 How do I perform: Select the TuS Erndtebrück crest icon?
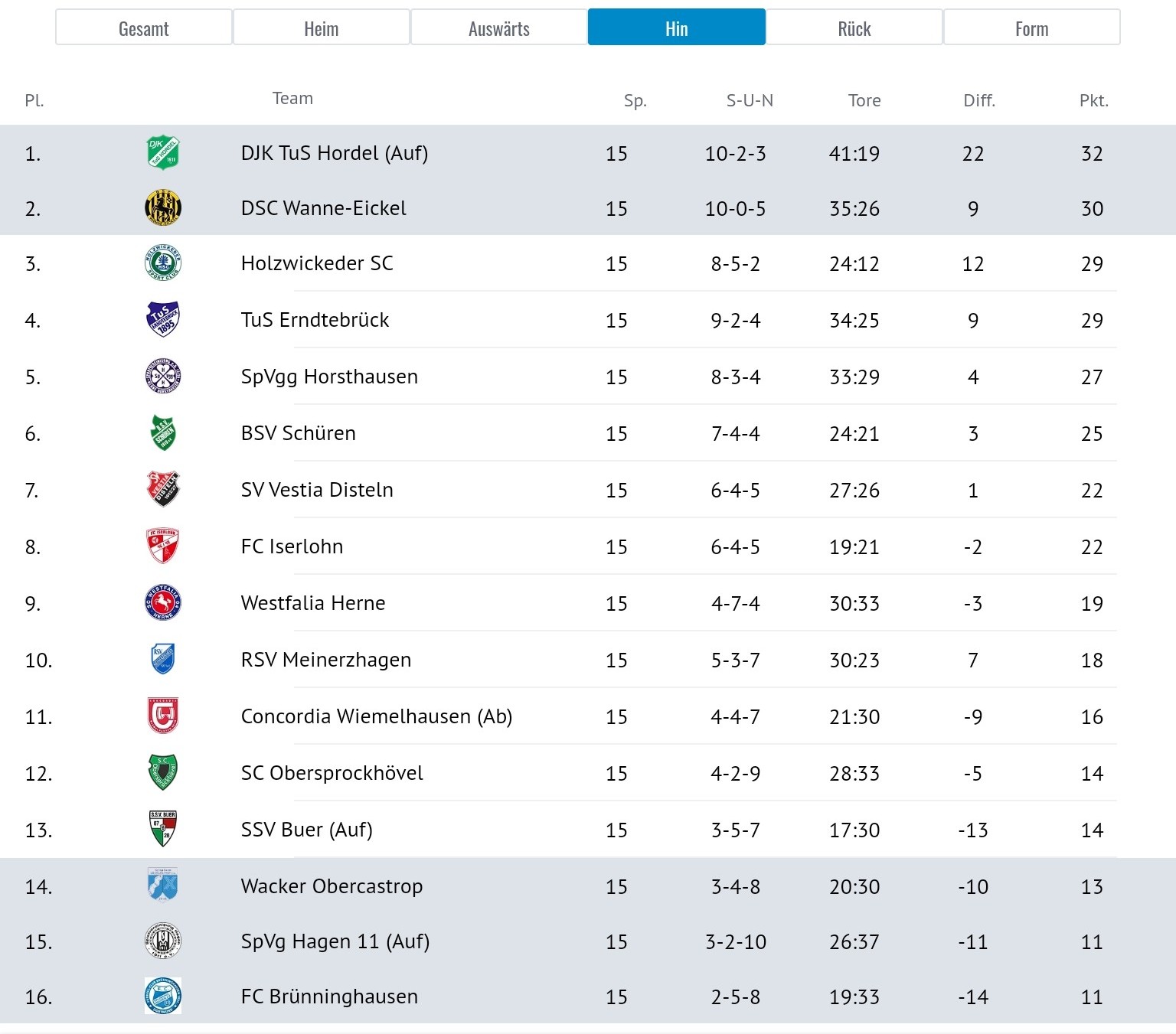click(x=163, y=320)
